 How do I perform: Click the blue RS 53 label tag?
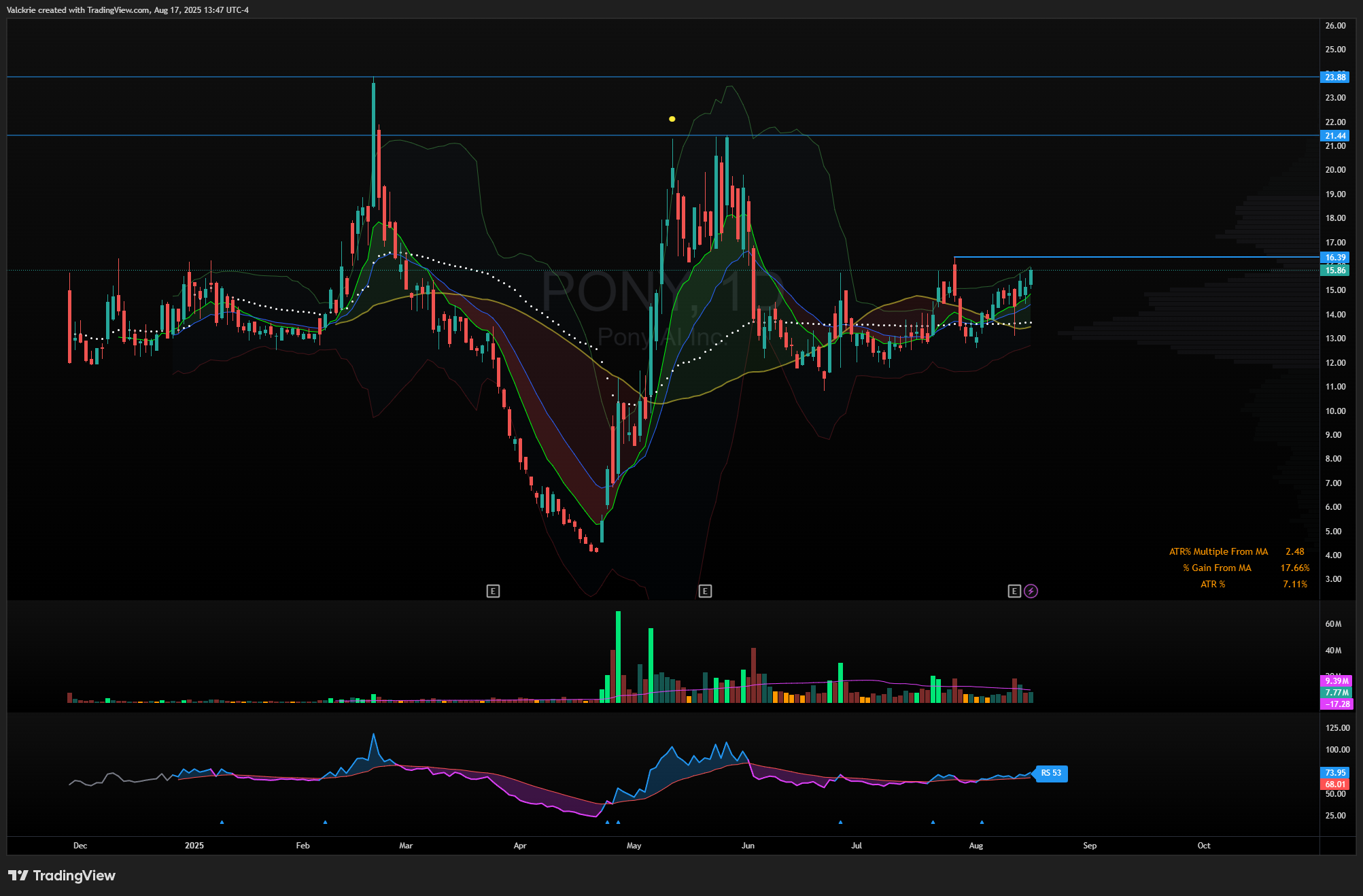1051,773
